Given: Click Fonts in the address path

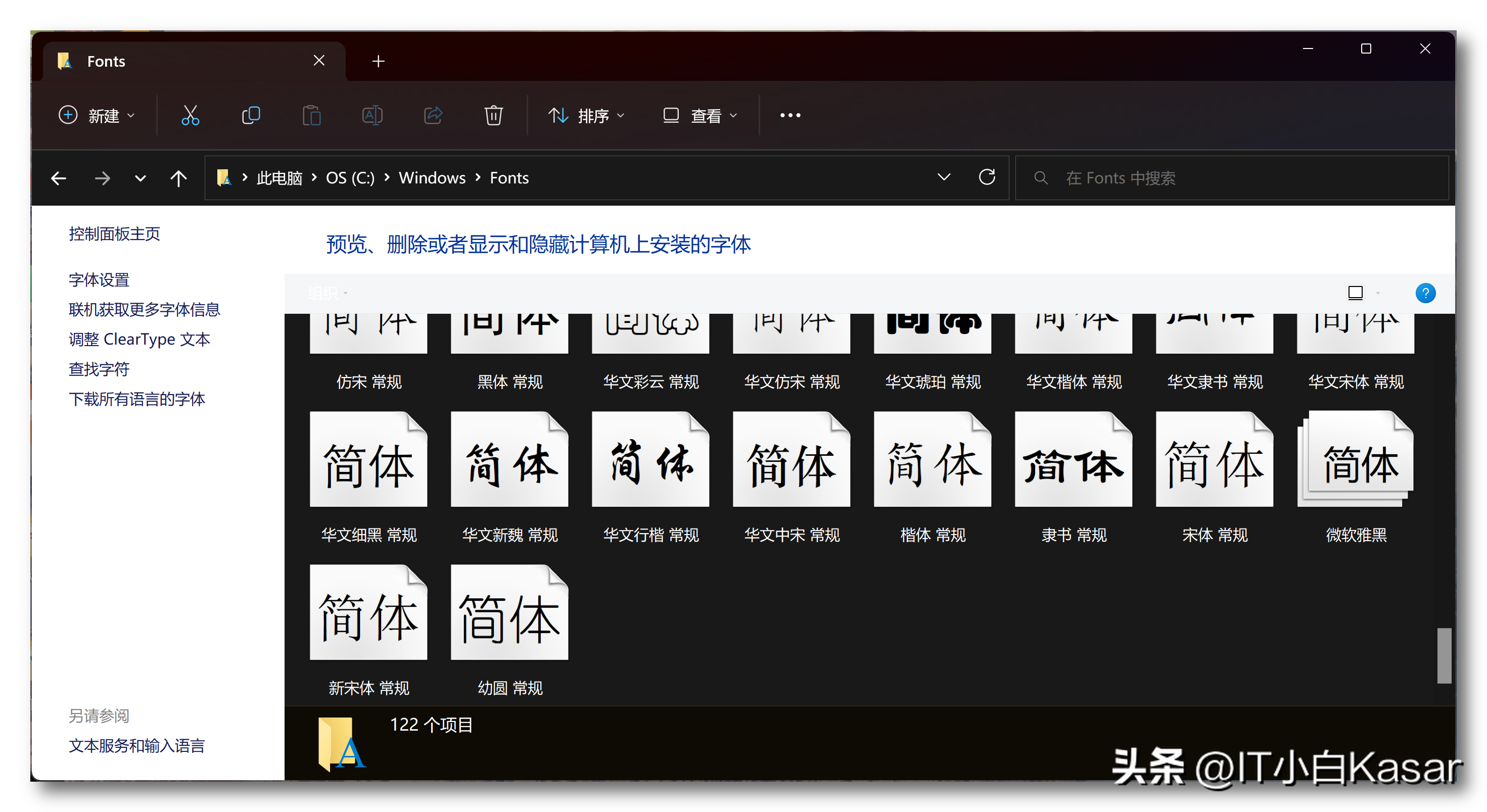Looking at the screenshot, I should 509,178.
